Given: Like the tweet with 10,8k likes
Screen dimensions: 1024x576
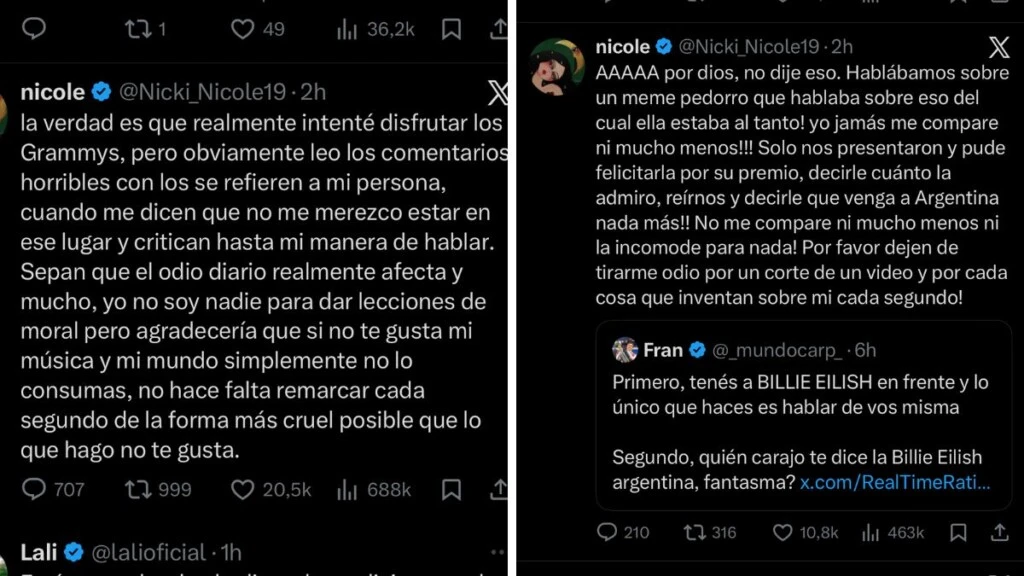Looking at the screenshot, I should [x=783, y=532].
